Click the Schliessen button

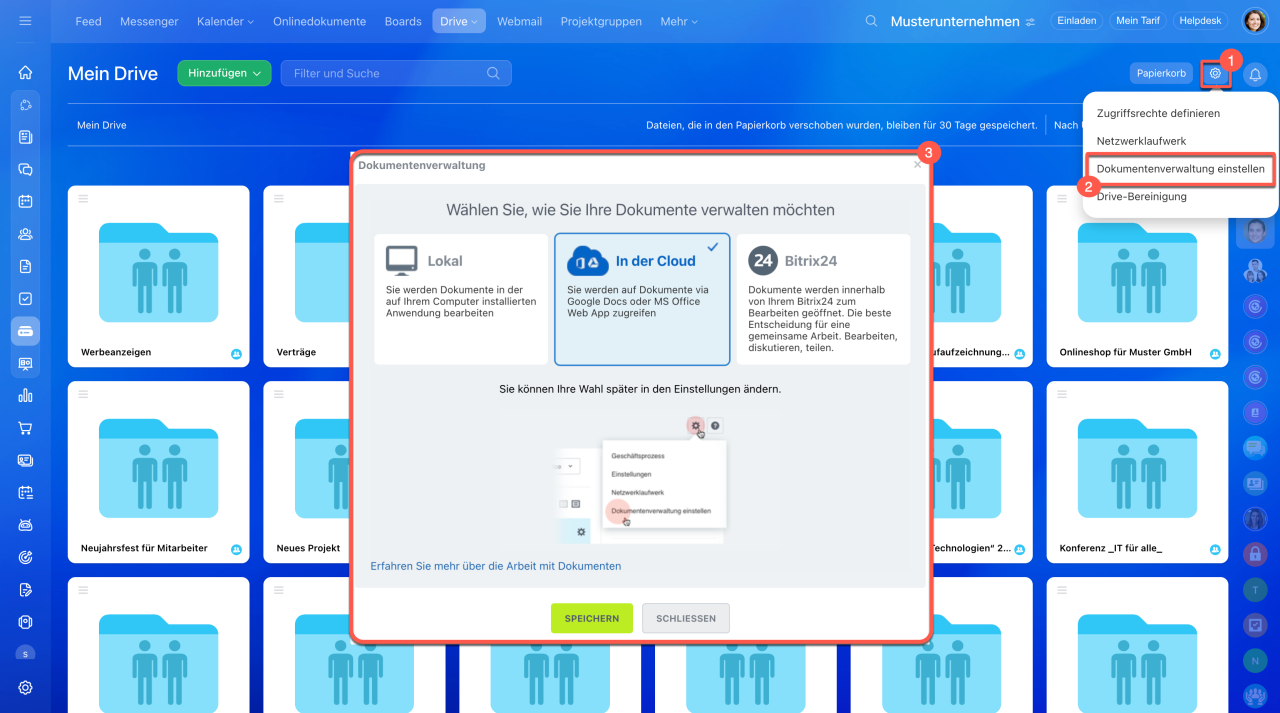[686, 618]
